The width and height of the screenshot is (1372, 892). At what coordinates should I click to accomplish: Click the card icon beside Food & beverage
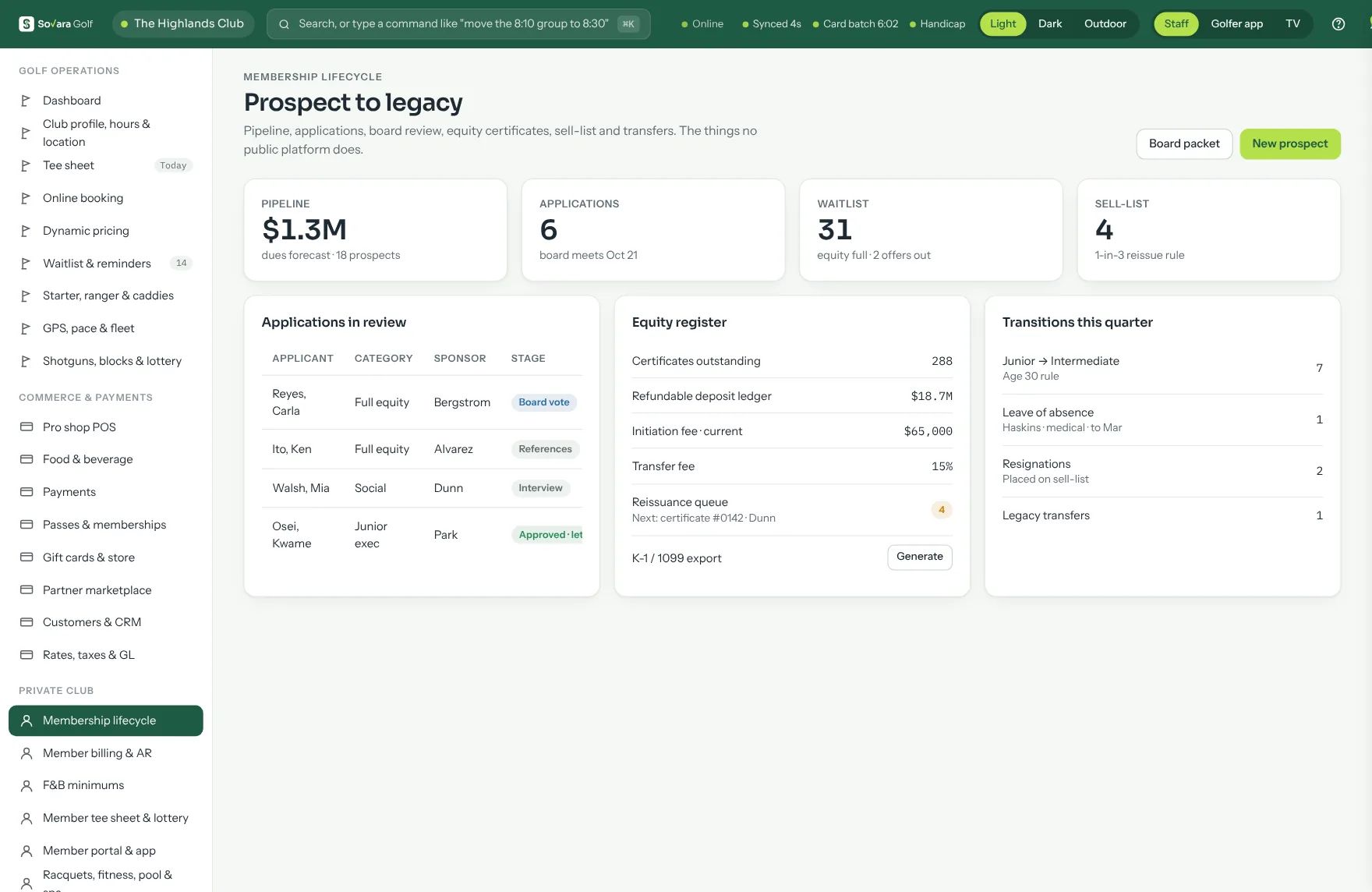pyautogui.click(x=27, y=459)
